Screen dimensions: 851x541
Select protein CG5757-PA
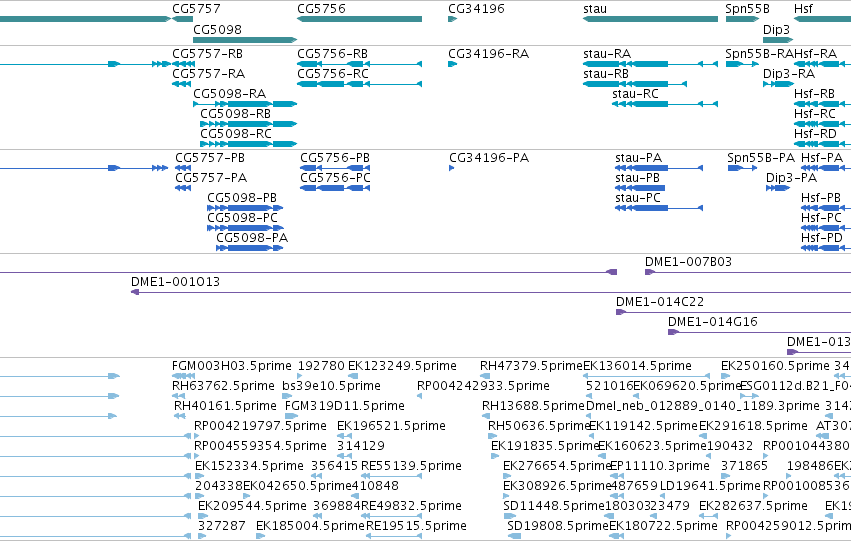point(211,178)
